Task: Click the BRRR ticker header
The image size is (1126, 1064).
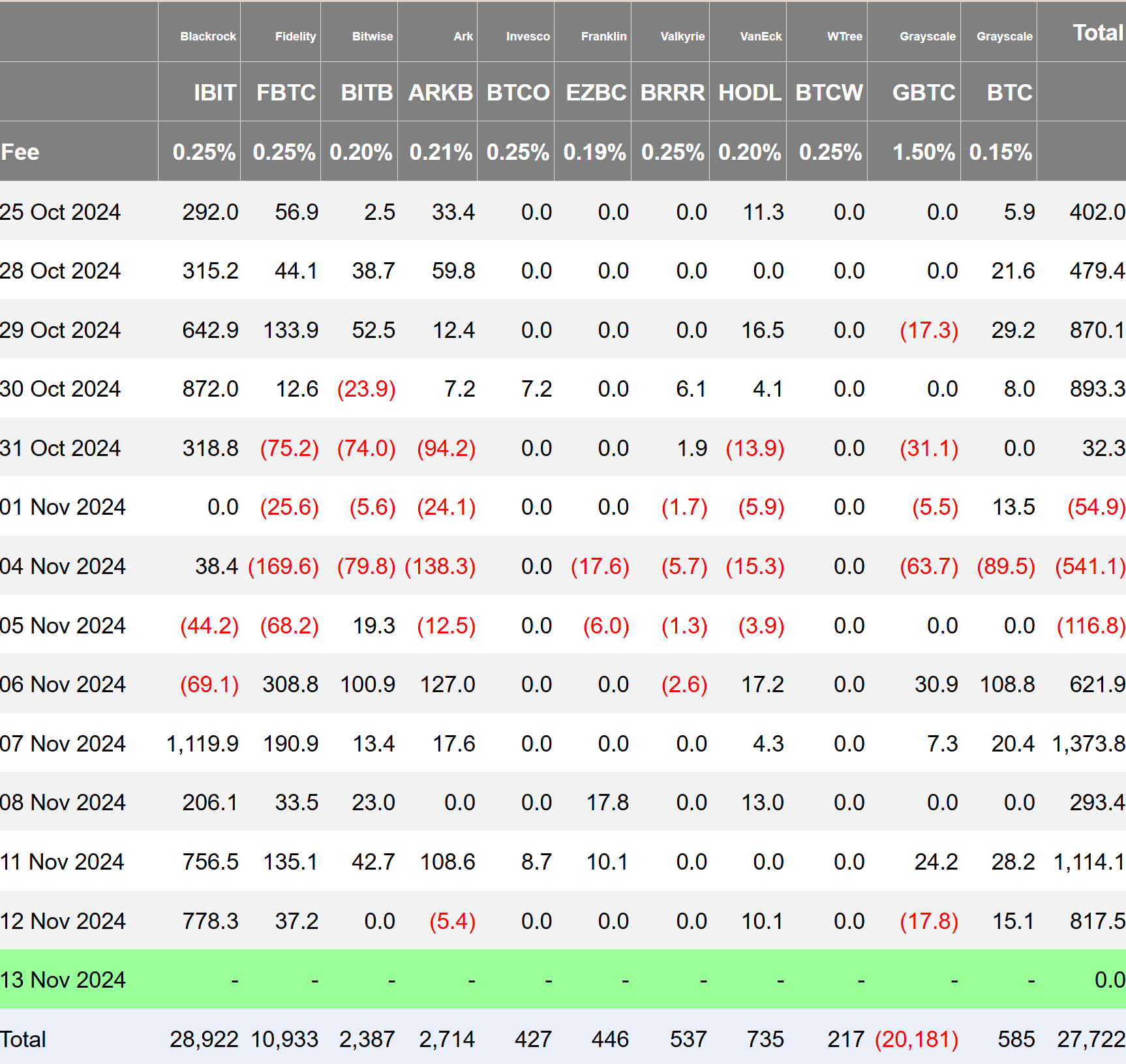Action: (x=673, y=93)
